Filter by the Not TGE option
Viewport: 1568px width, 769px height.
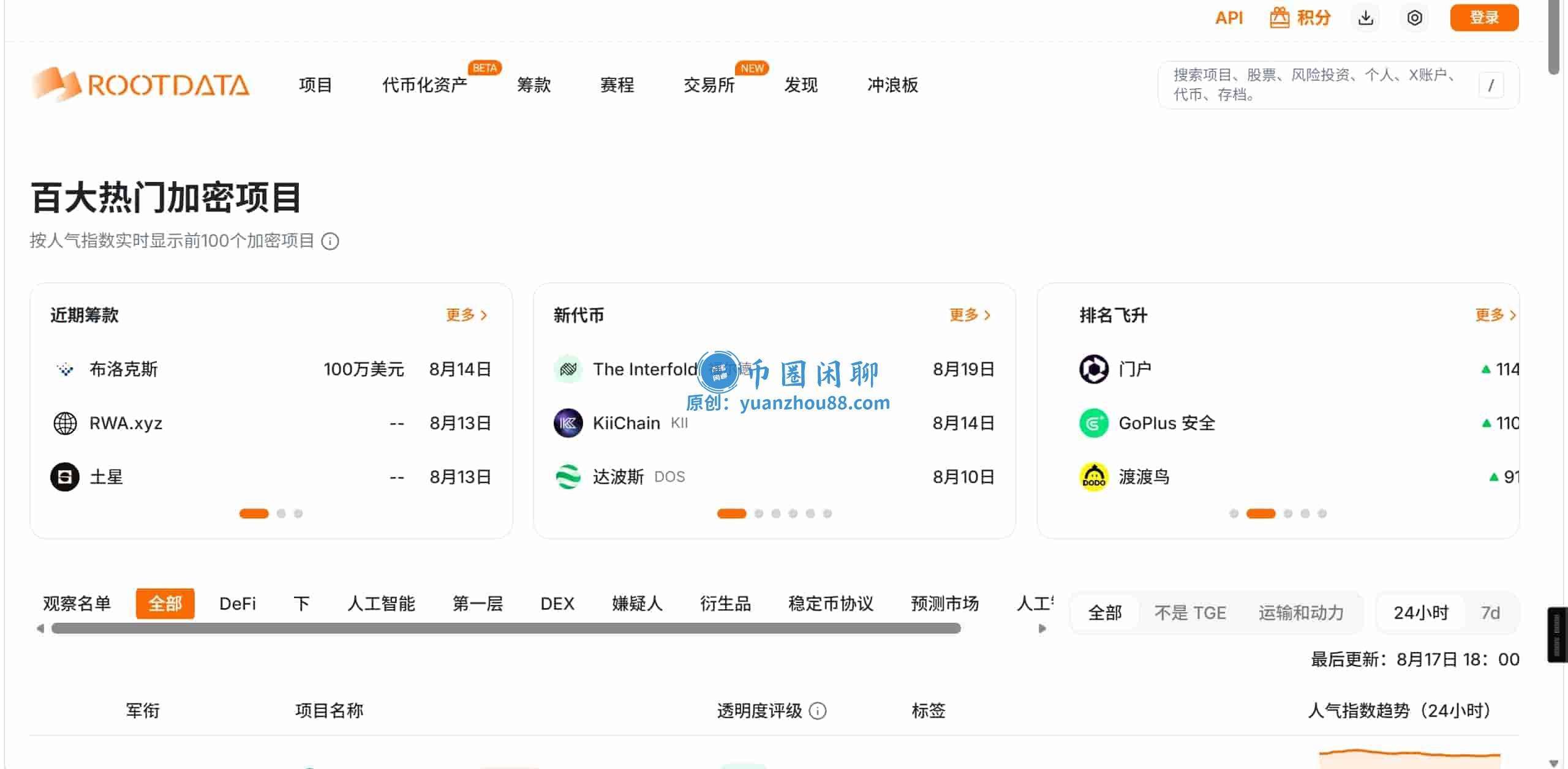pos(1190,613)
